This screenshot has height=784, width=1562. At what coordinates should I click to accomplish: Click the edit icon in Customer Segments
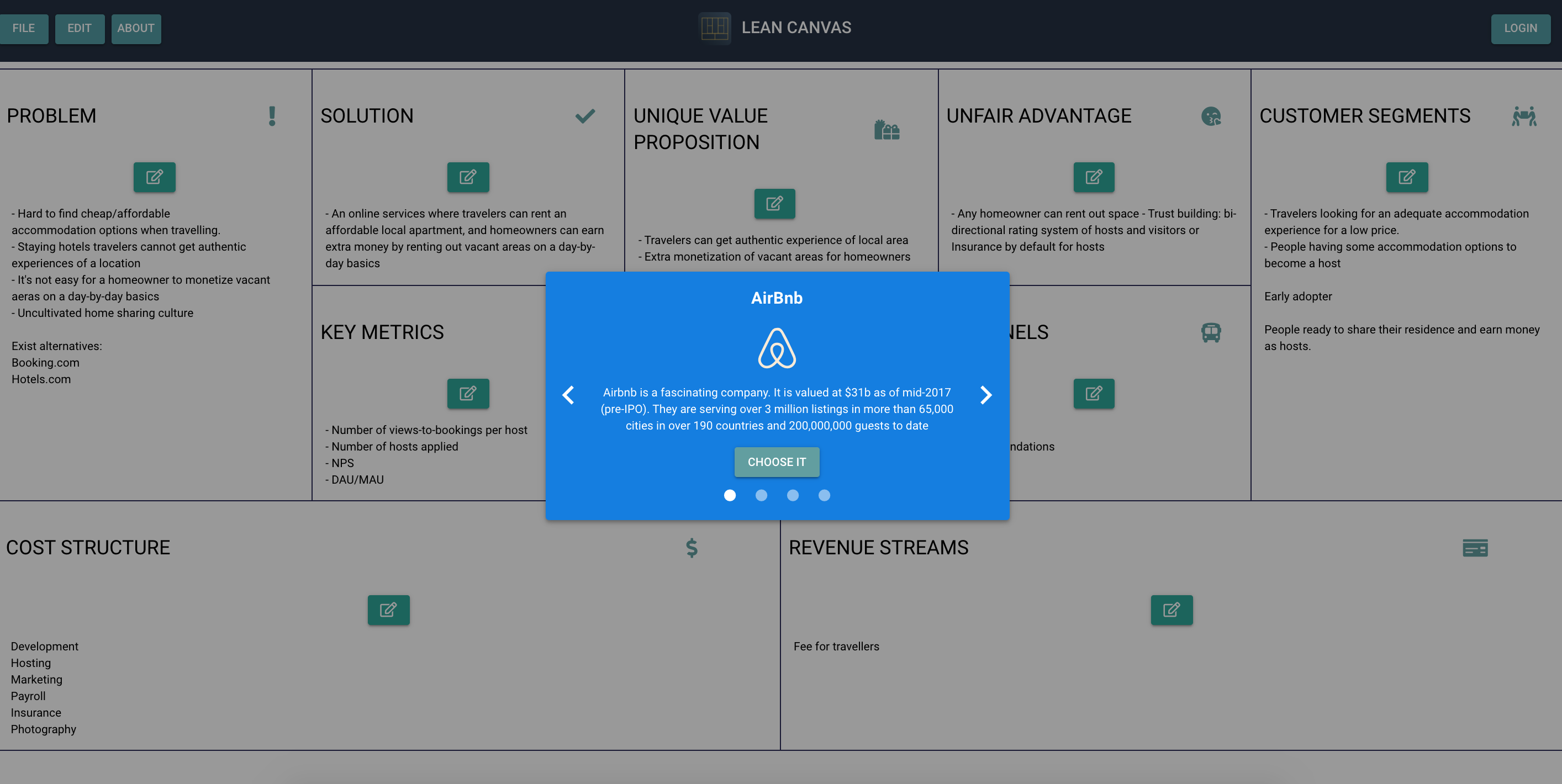coord(1407,177)
